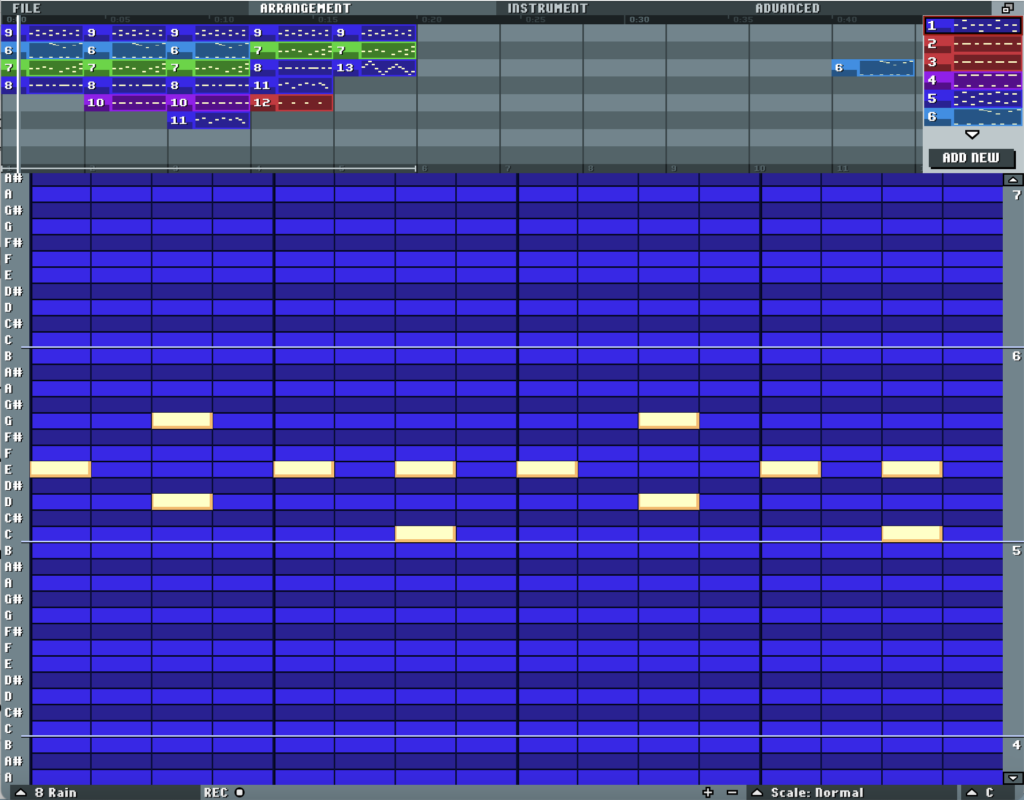
Task: Click the ADD NEW pattern button
Action: 971,158
